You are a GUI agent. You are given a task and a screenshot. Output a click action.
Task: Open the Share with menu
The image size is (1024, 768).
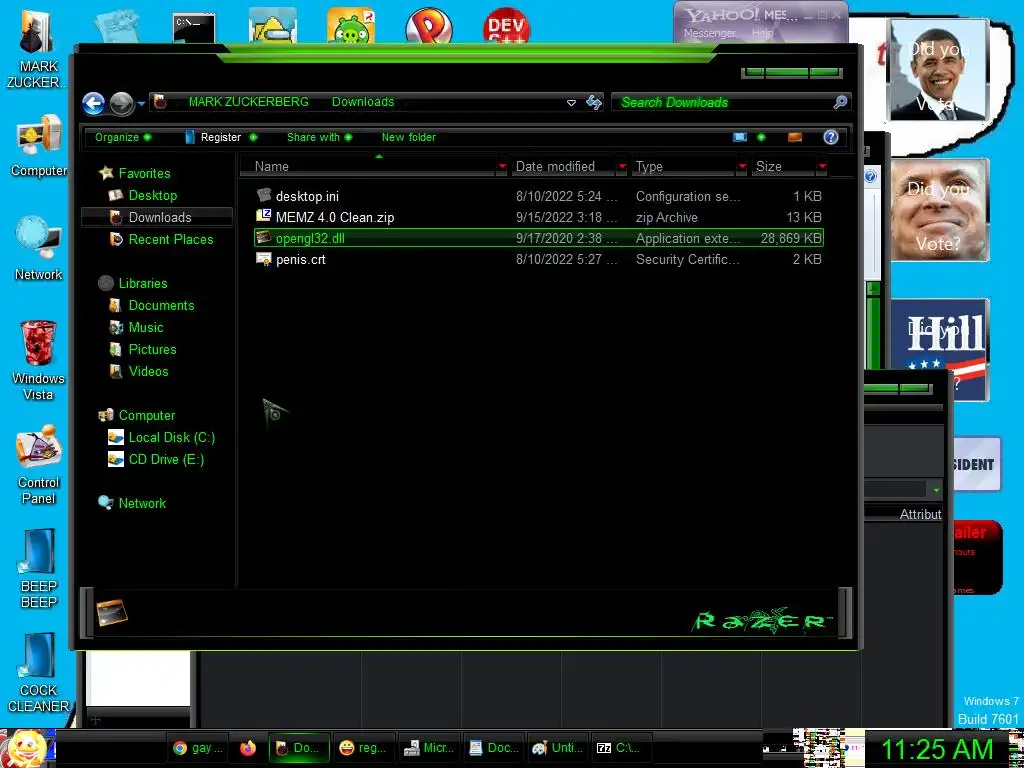(319, 137)
